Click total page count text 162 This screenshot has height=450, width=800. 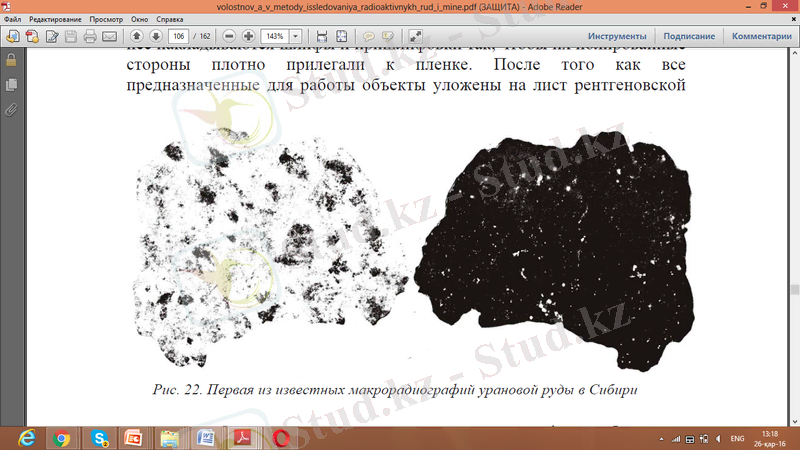tap(205, 36)
